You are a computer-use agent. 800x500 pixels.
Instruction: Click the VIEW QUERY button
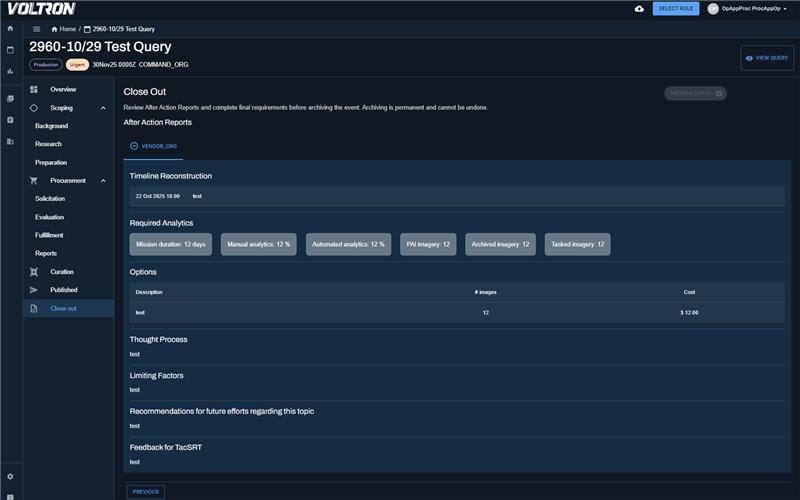click(767, 58)
